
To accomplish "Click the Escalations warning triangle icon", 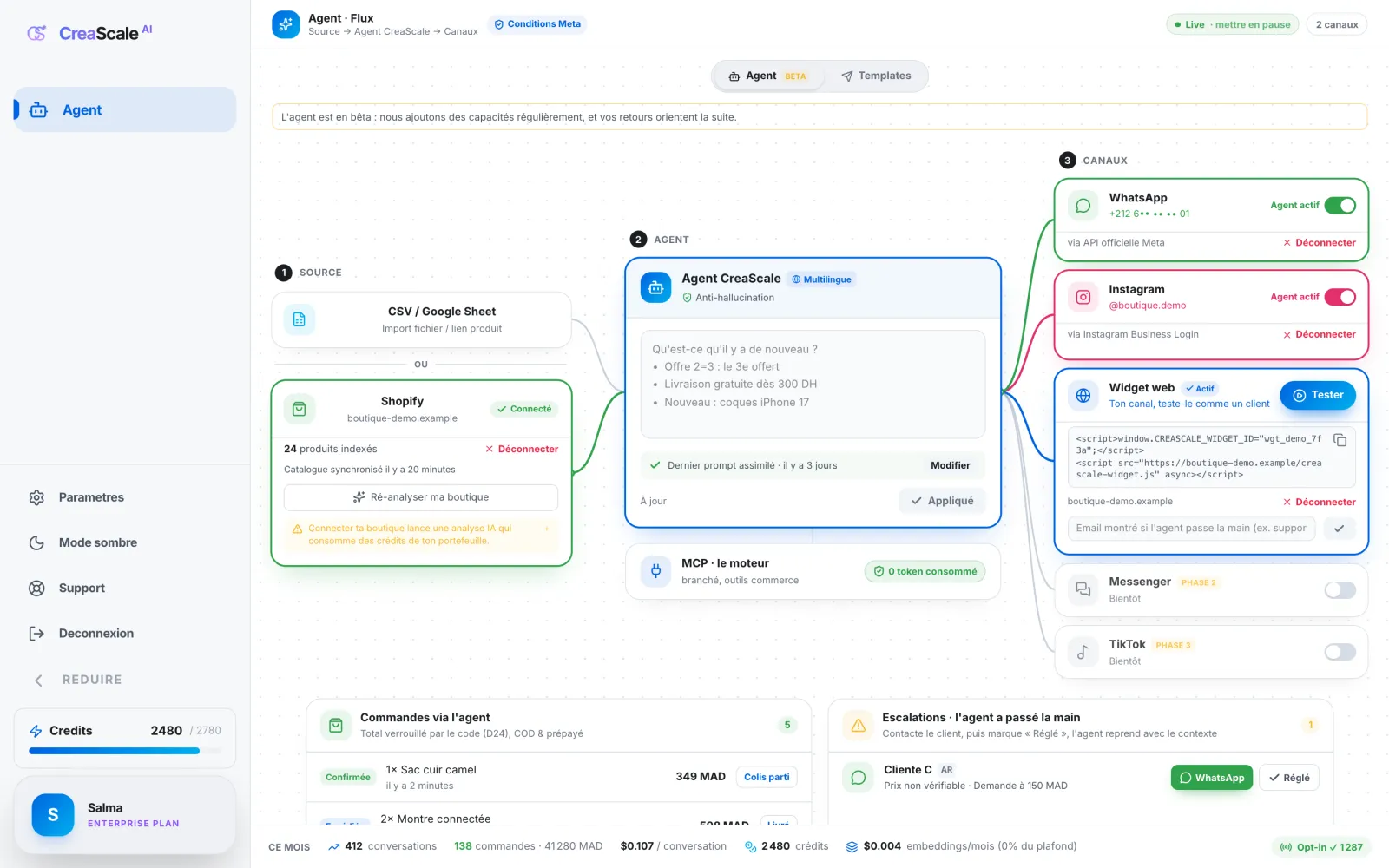I will (858, 725).
